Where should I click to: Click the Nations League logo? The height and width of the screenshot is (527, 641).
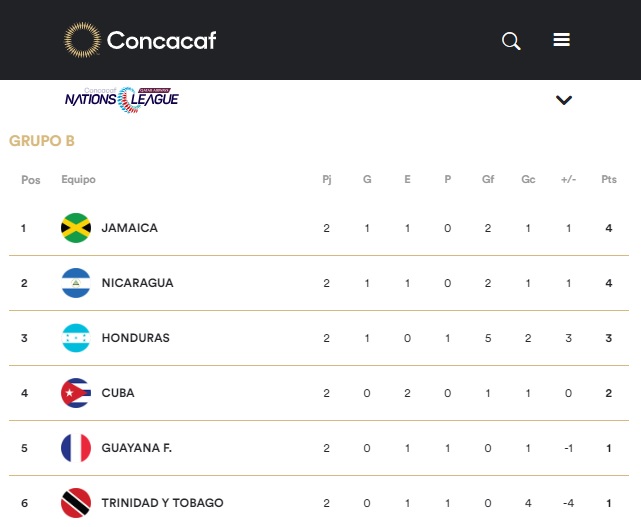pyautogui.click(x=122, y=98)
